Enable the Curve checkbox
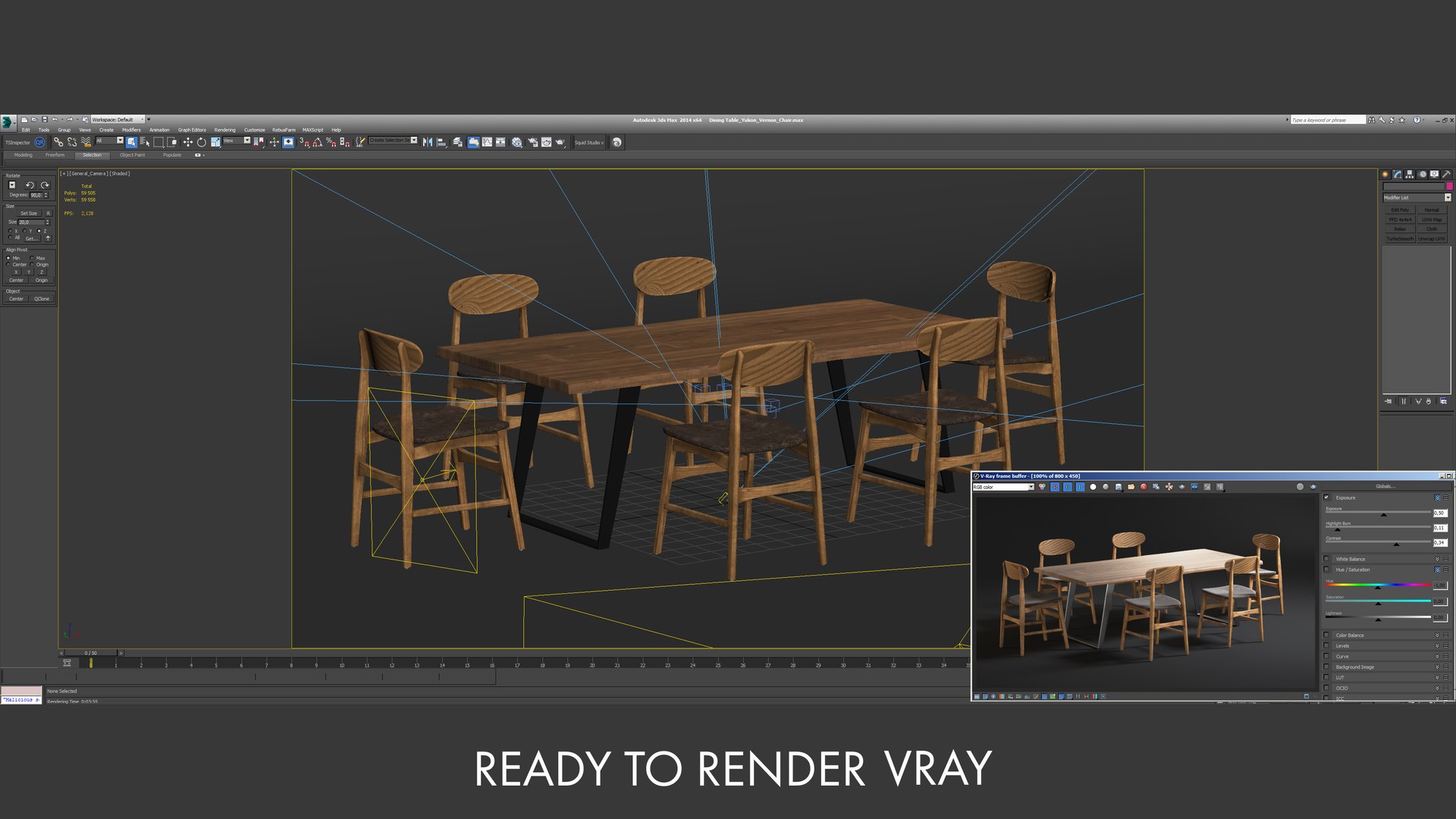Viewport: 1456px width, 819px height. pos(1326,656)
